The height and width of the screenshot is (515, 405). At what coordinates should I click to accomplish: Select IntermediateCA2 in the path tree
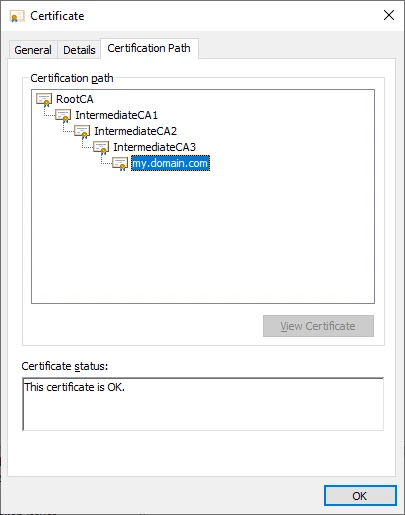tap(135, 131)
